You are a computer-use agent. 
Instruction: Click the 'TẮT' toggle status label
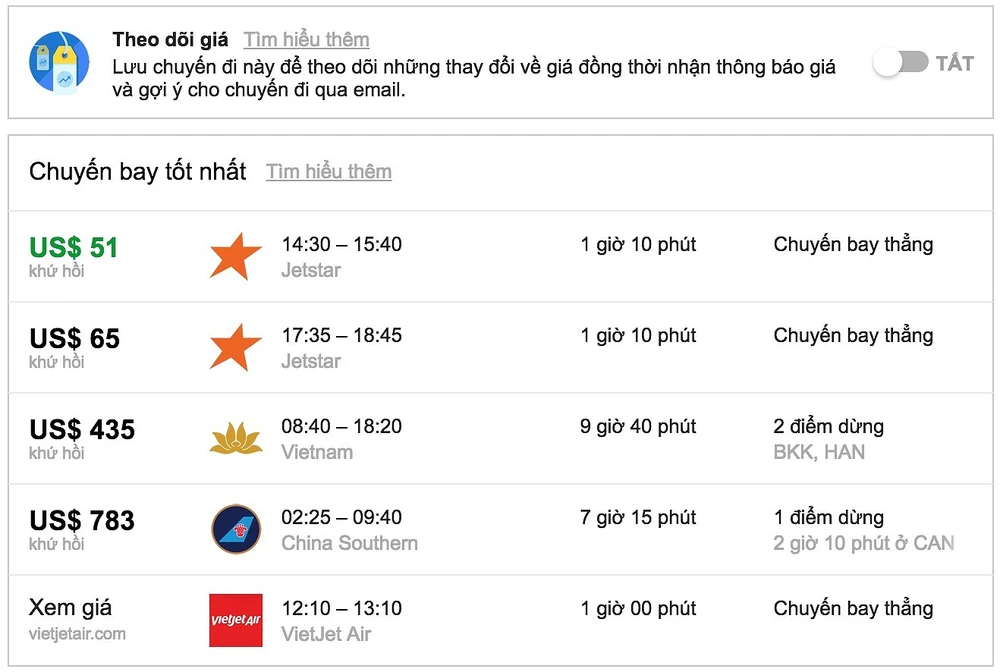click(x=955, y=63)
